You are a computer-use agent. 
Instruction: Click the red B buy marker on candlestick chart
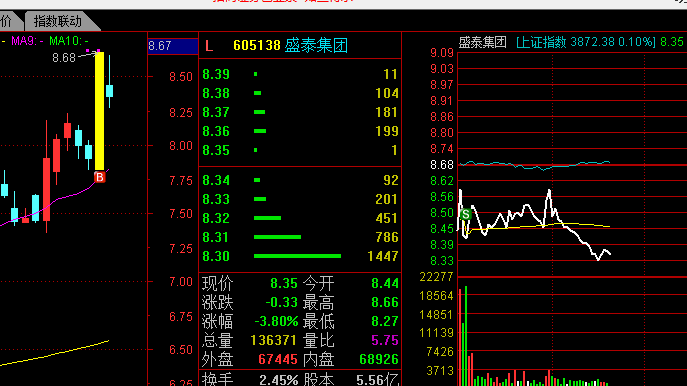(x=100, y=177)
